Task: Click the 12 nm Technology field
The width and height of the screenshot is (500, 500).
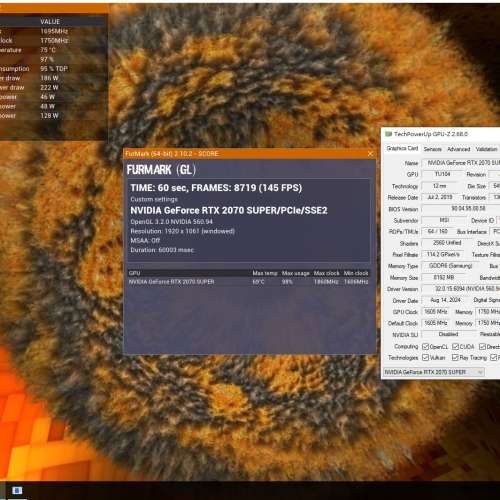Action: coord(439,186)
